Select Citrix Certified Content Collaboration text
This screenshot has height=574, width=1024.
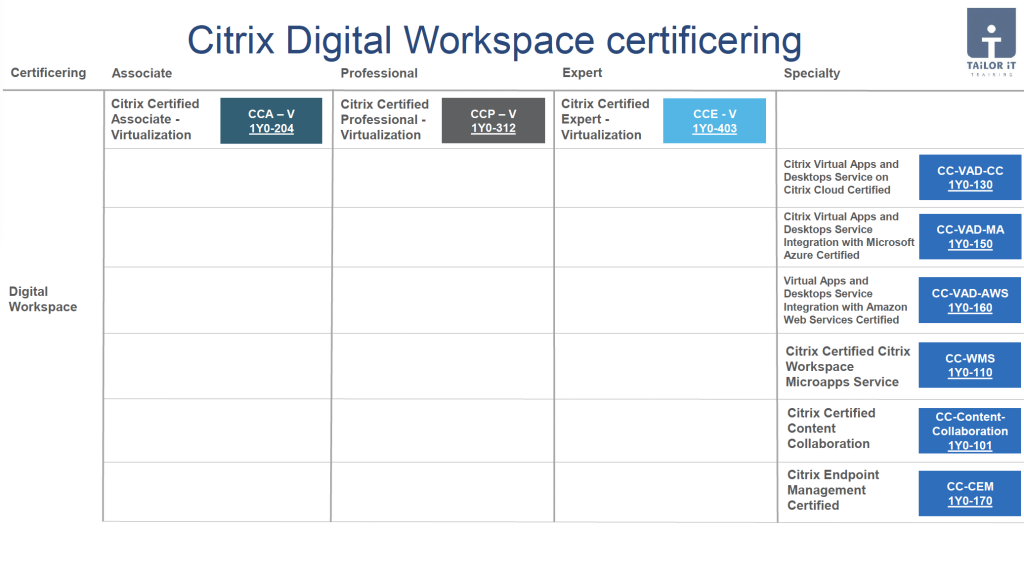click(x=831, y=428)
